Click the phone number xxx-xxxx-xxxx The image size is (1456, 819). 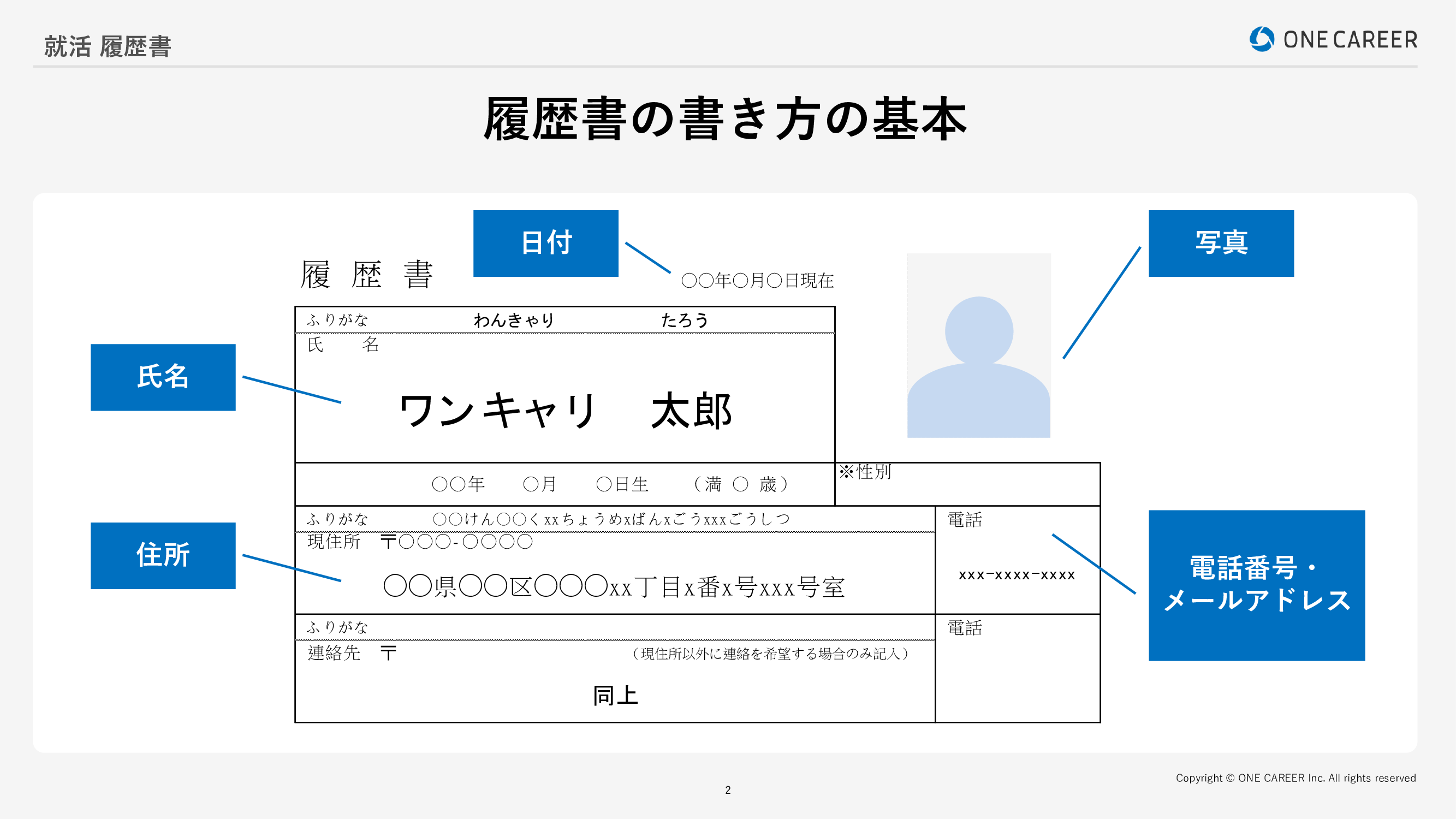click(x=1017, y=575)
